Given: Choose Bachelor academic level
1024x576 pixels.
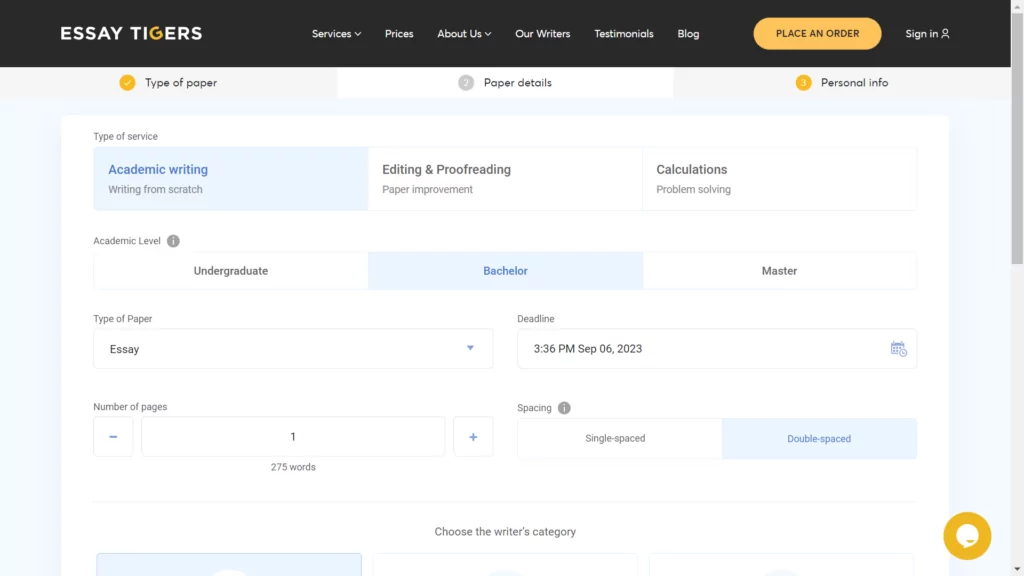Looking at the screenshot, I should tap(505, 270).
